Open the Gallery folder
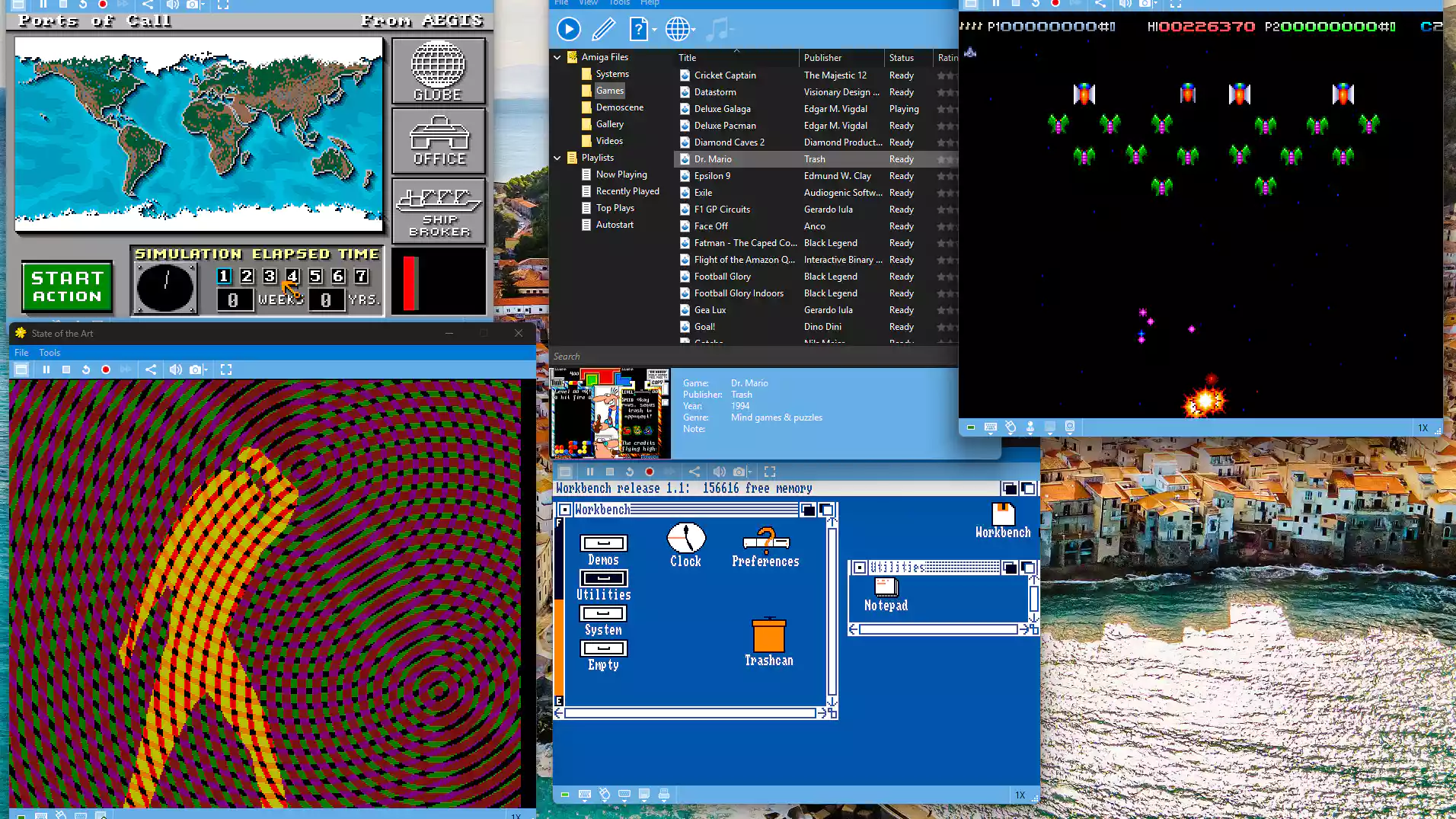The image size is (1456, 819). point(609,124)
